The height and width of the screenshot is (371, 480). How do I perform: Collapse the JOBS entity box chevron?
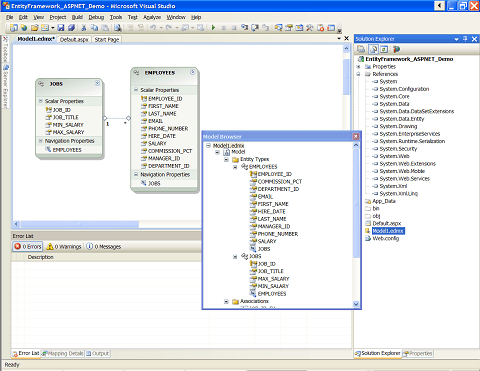(x=97, y=83)
